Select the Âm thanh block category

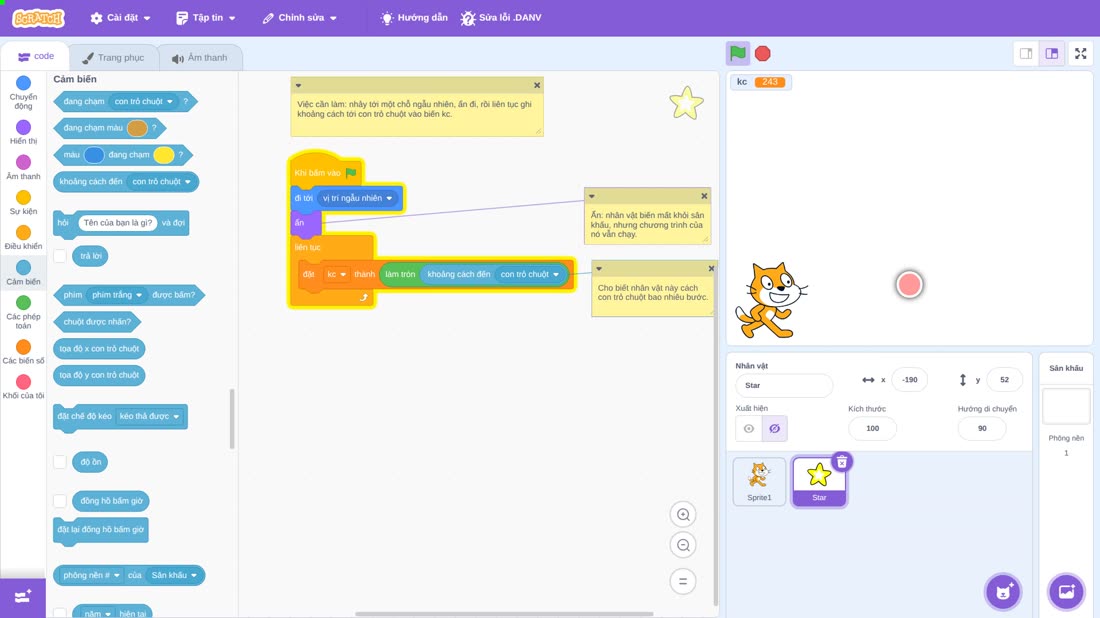23,167
